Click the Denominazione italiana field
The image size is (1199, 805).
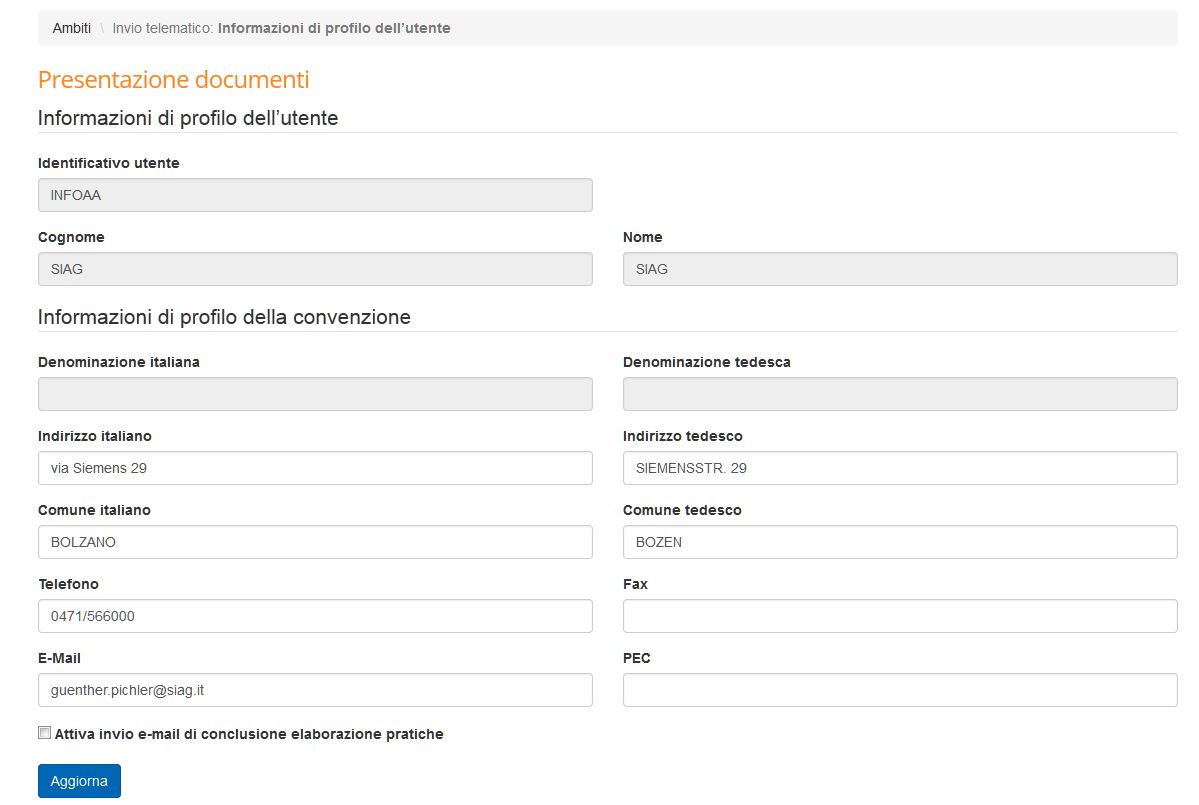[315, 394]
